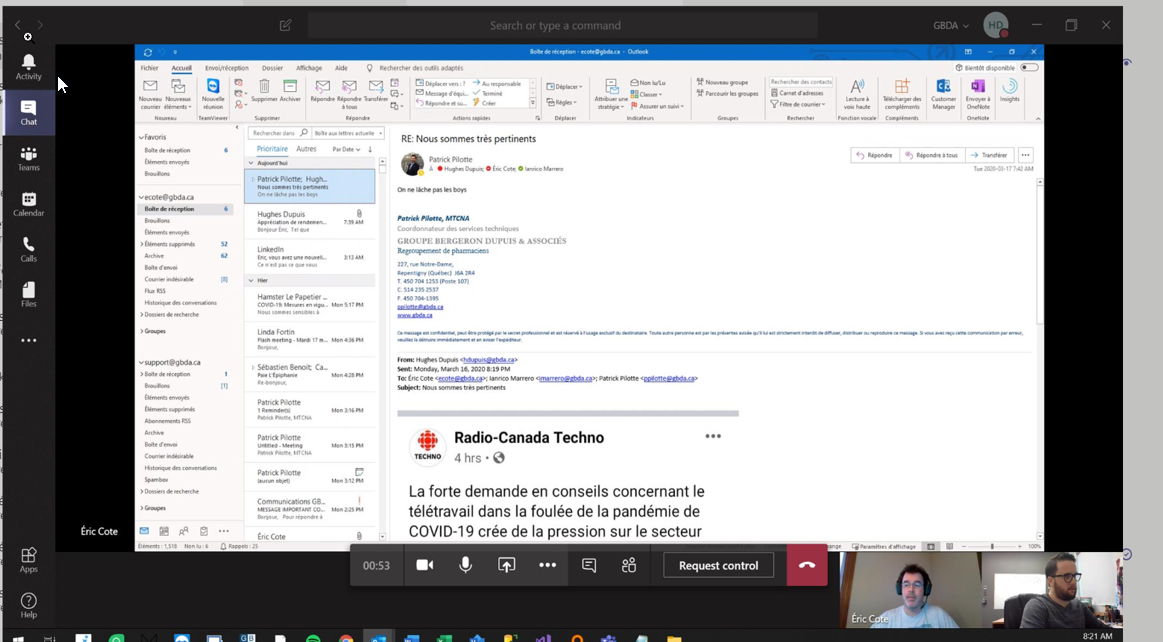Open Chat in the Teams sidebar
1163x642 pixels.
[x=28, y=113]
